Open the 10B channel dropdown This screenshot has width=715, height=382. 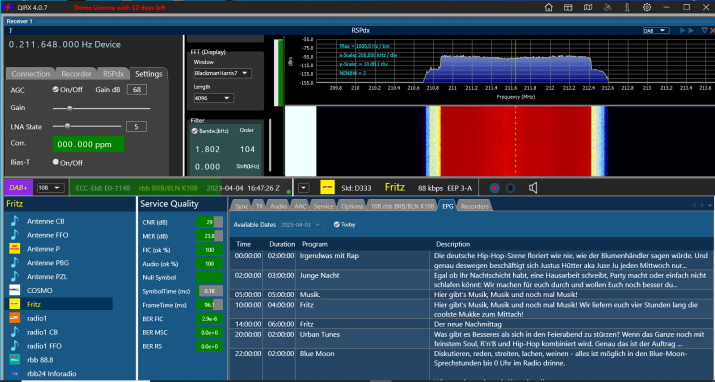[x=50, y=188]
